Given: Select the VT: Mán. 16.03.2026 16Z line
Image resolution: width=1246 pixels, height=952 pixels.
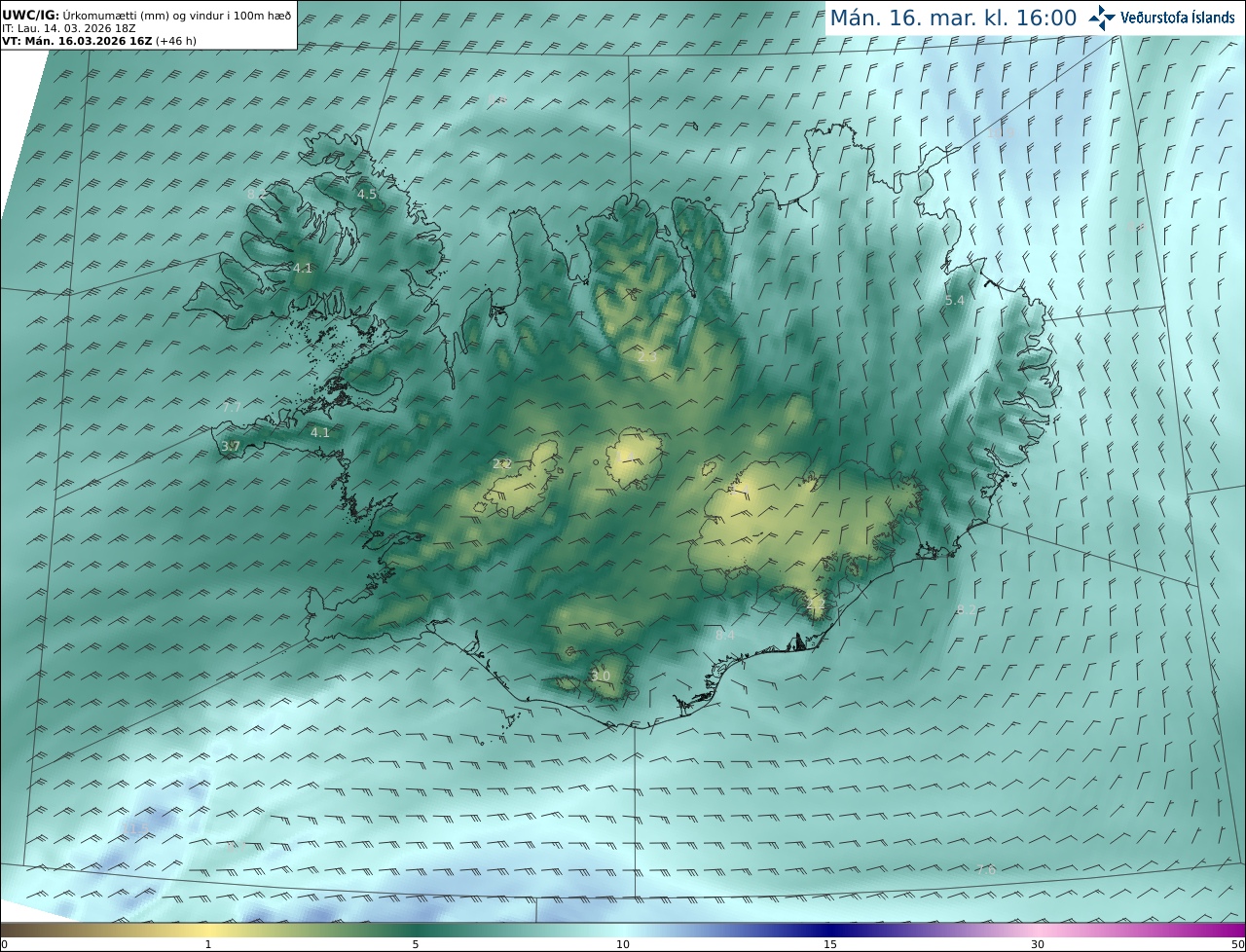Looking at the screenshot, I should coord(98,42).
